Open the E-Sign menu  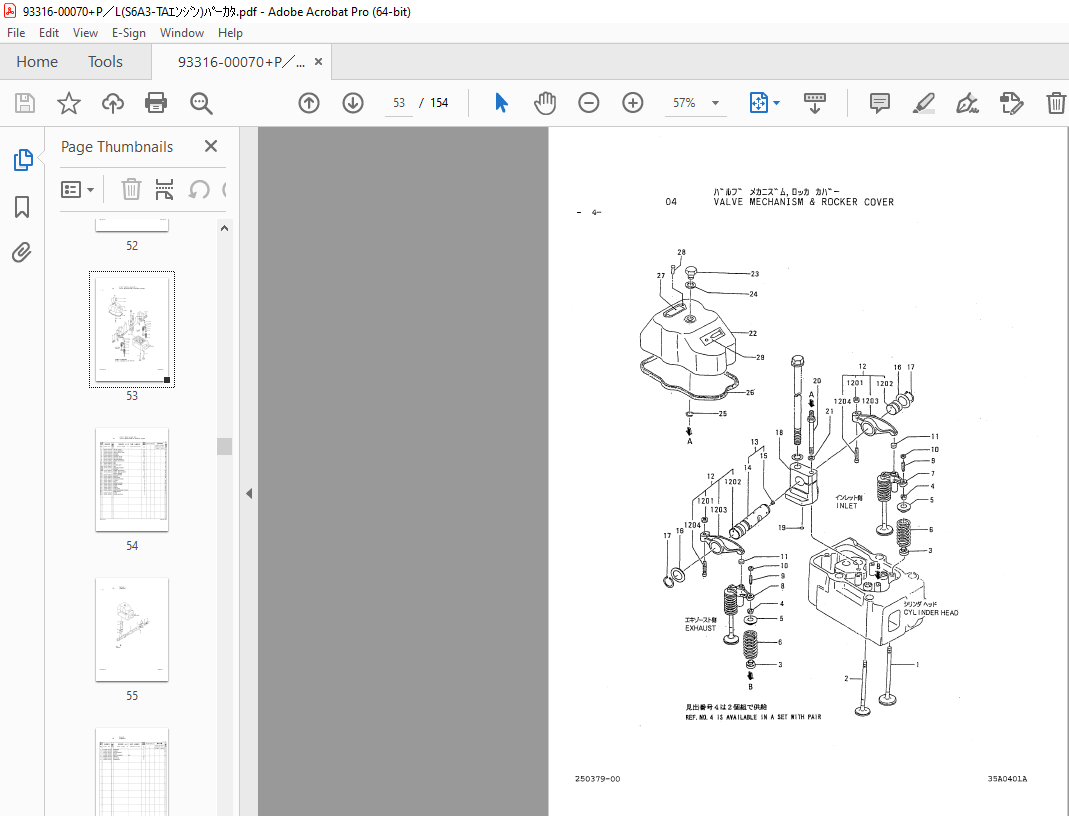[129, 33]
